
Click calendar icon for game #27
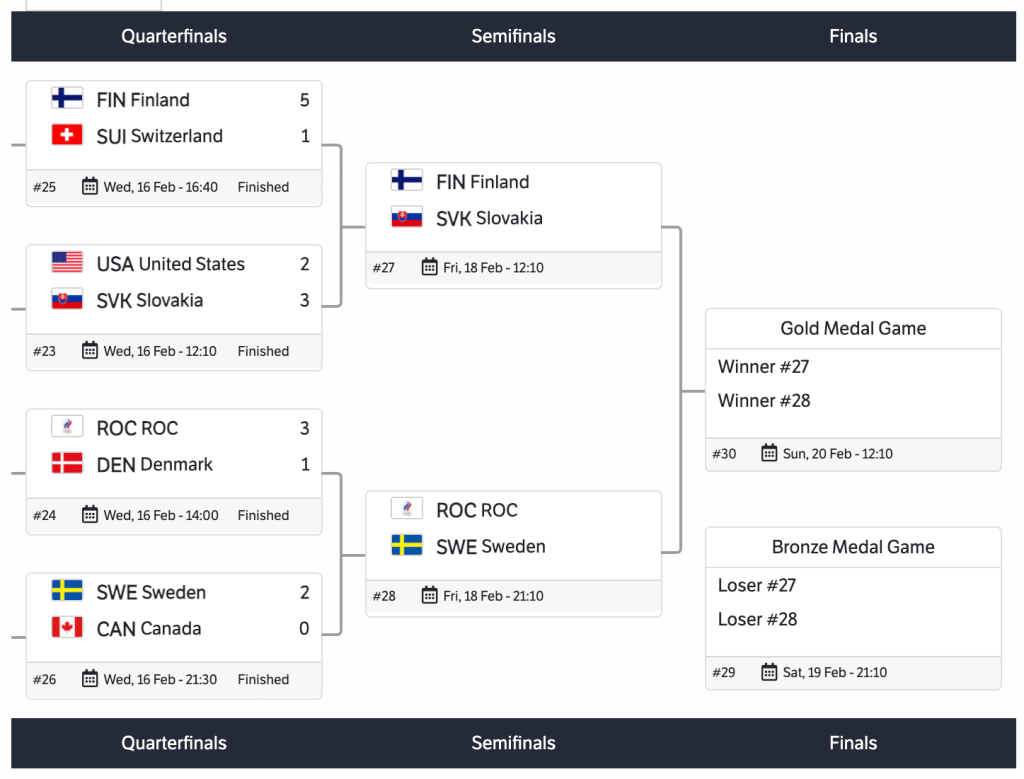coord(430,267)
